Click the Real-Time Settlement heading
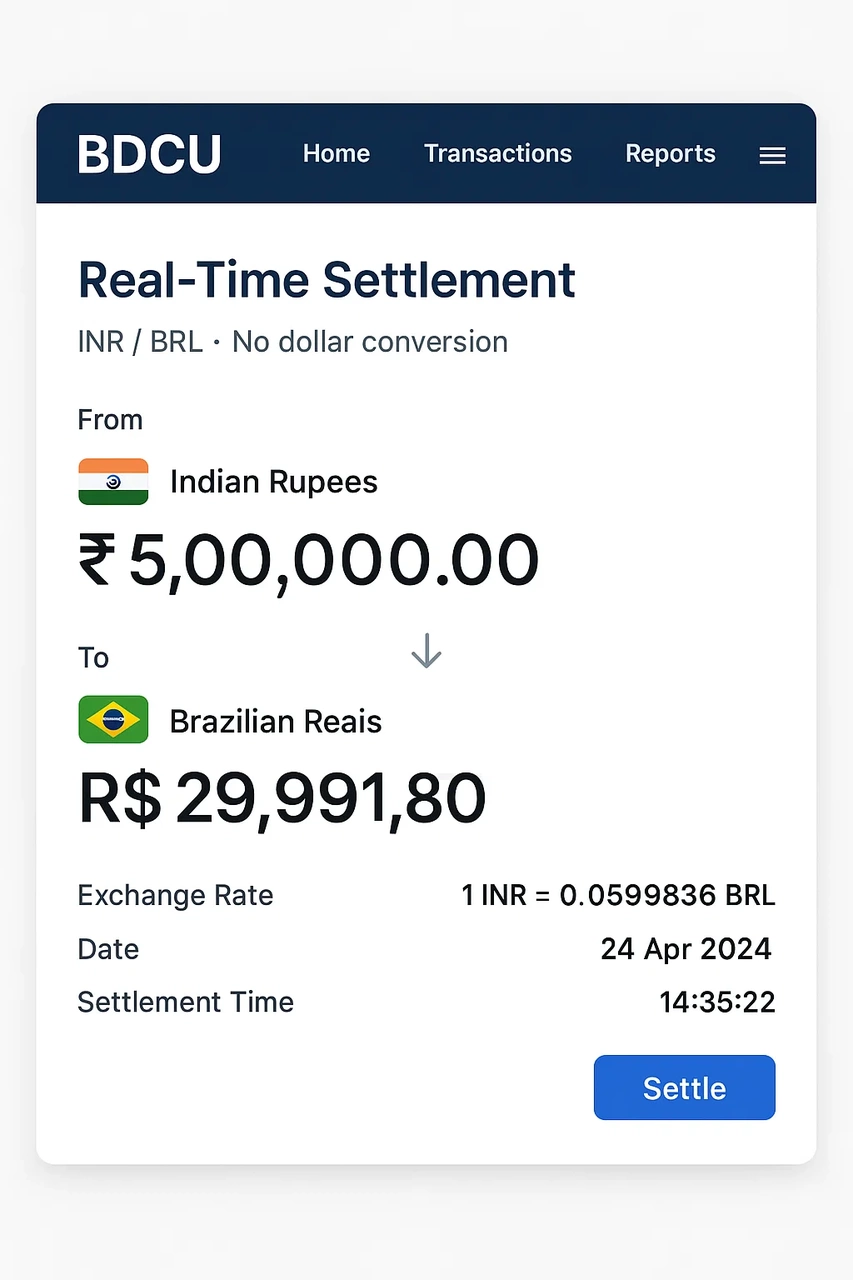Viewport: 853px width, 1280px height. coord(327,280)
